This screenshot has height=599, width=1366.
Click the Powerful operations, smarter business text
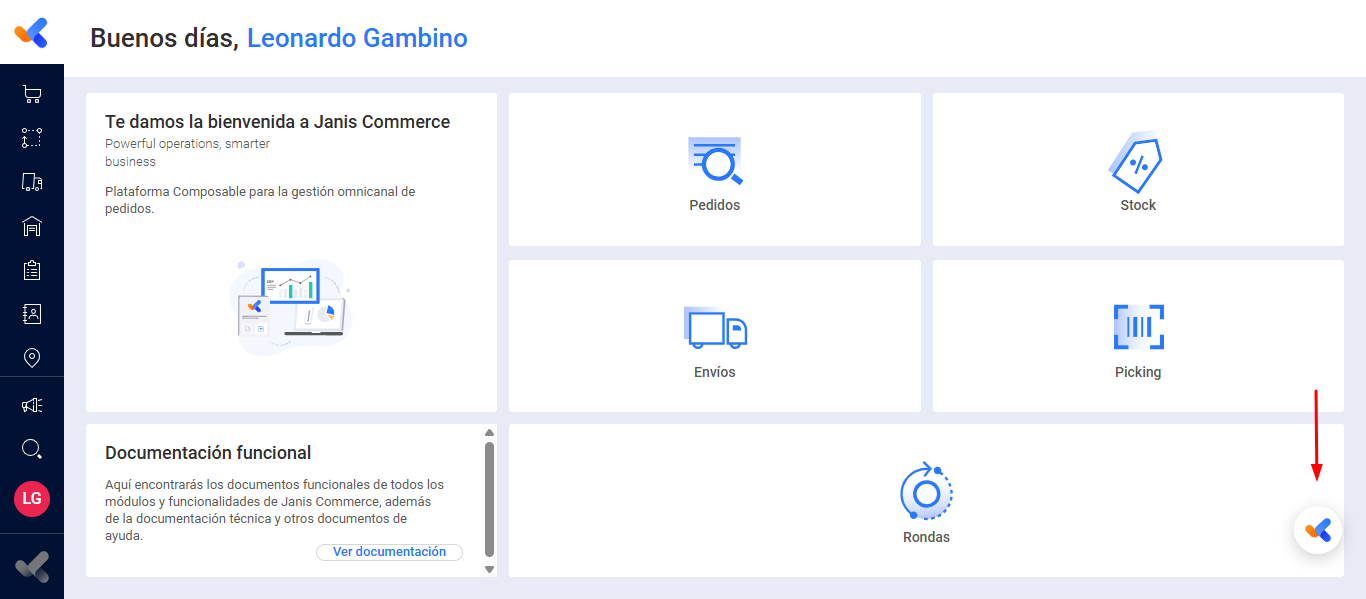[187, 152]
